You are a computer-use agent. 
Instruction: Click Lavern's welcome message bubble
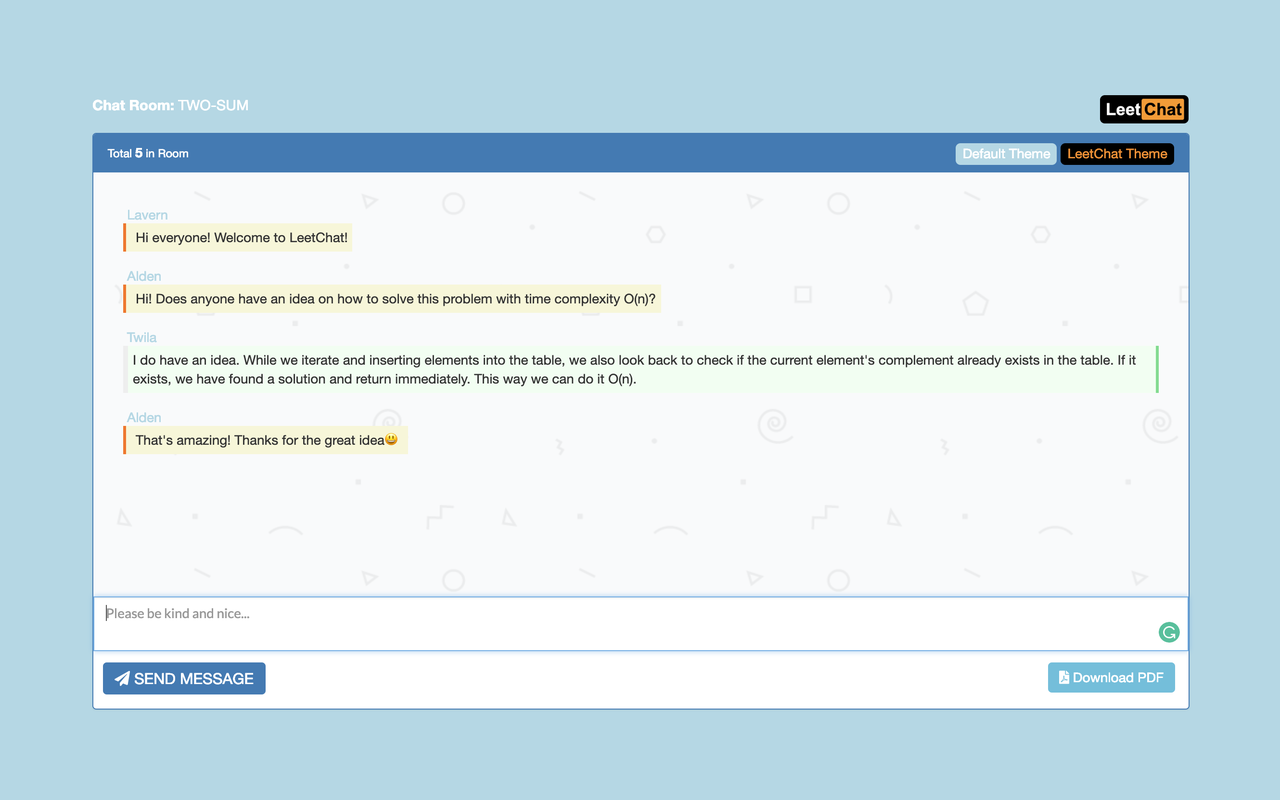(x=238, y=237)
